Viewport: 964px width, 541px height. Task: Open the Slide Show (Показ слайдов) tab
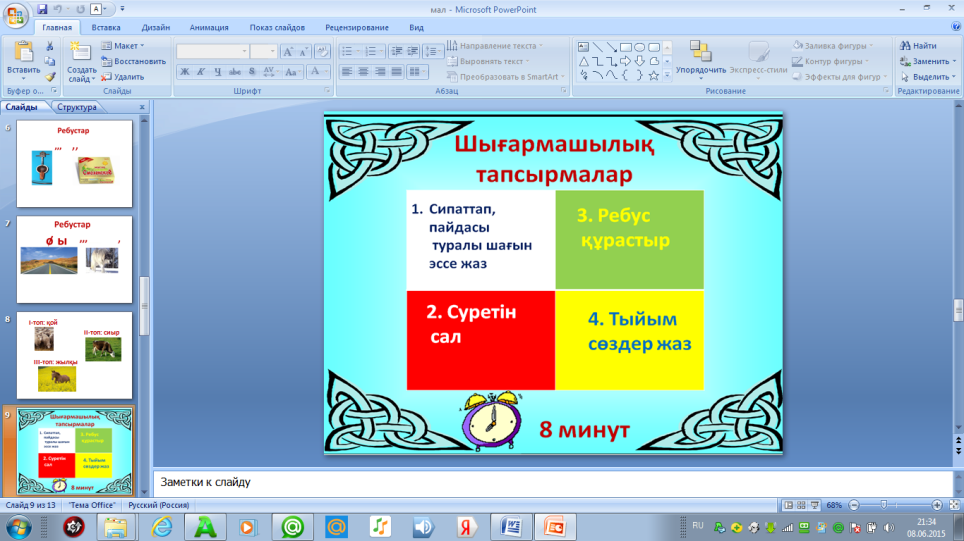[x=277, y=27]
